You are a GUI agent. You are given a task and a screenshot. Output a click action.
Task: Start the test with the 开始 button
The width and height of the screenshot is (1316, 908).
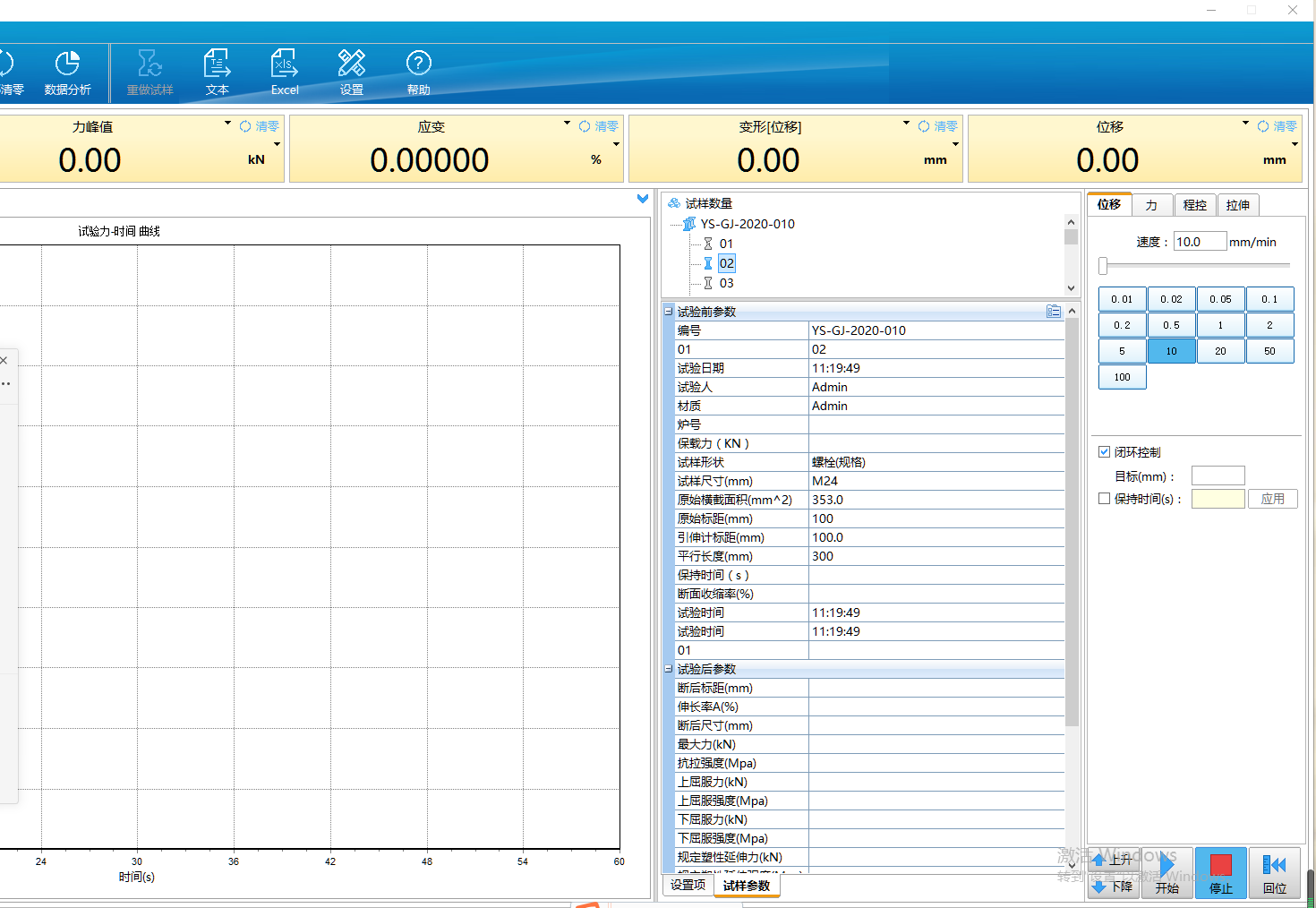click(1166, 873)
